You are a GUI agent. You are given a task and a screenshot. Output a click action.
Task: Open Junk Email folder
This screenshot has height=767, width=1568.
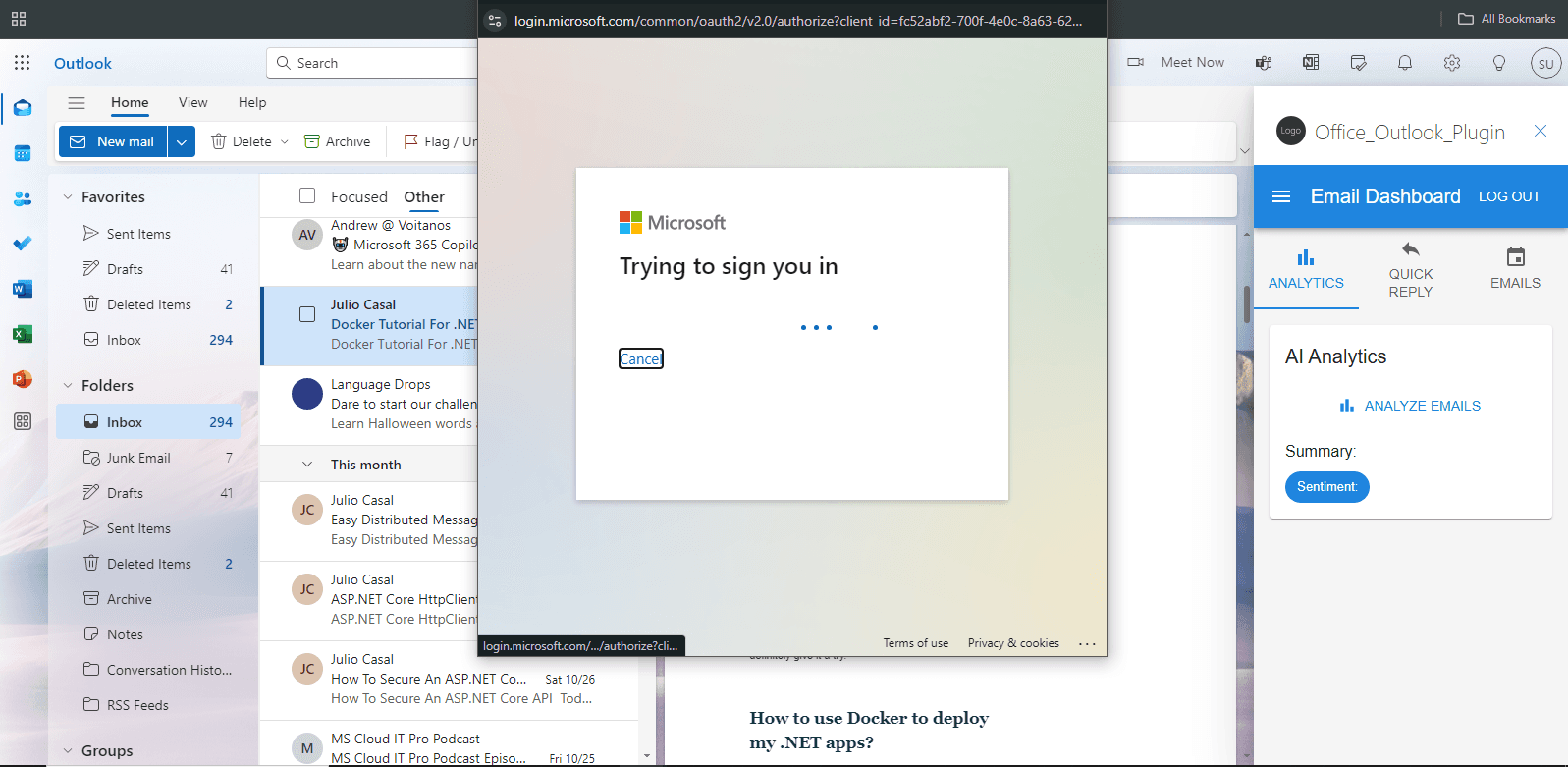(x=148, y=458)
